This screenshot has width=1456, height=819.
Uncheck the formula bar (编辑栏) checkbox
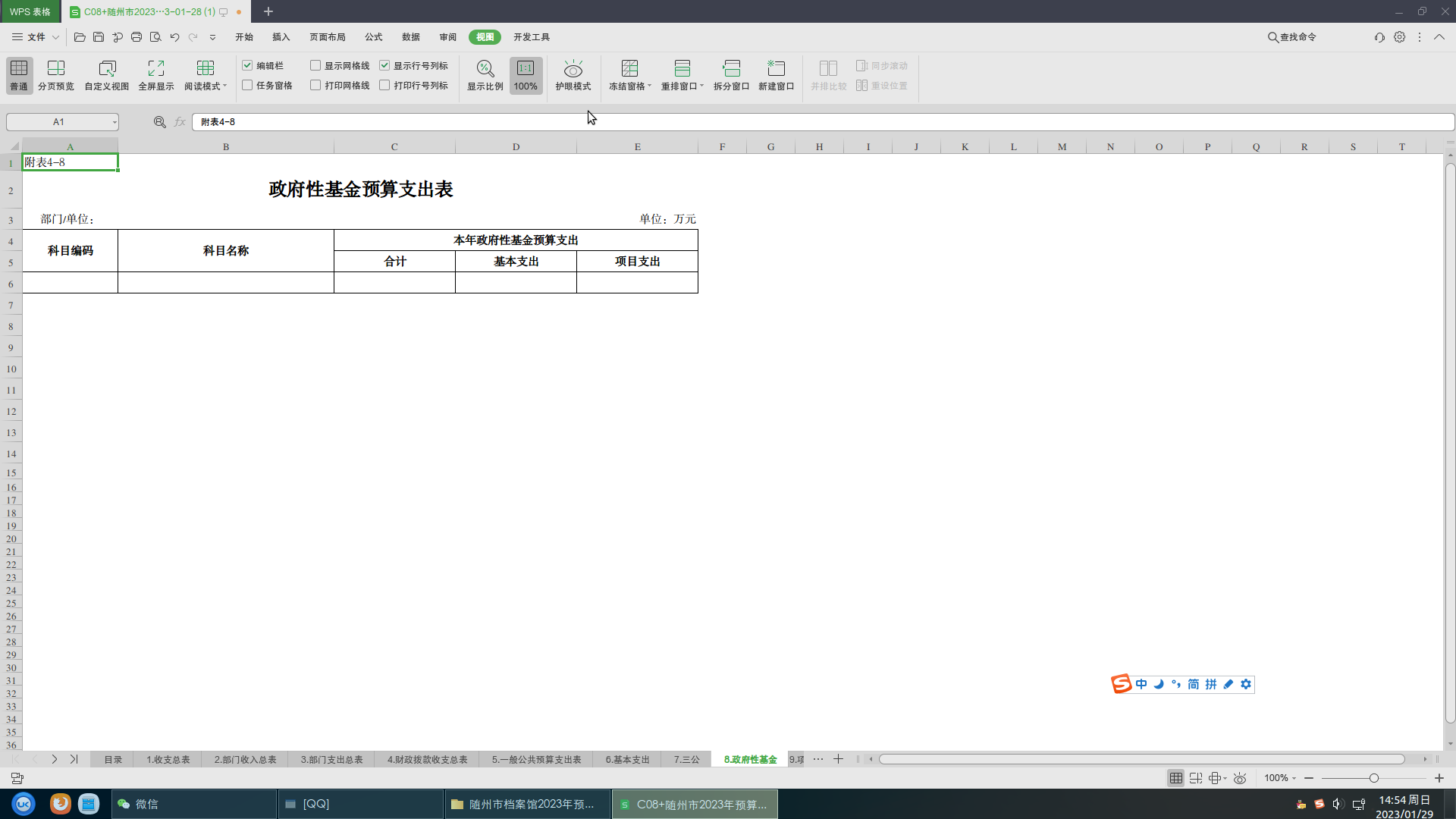[247, 66]
